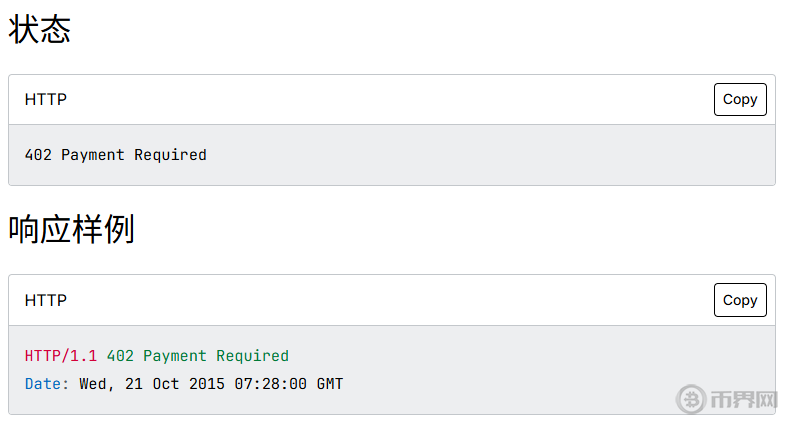
Task: Click the 2015 year in date line
Action: tap(207, 384)
